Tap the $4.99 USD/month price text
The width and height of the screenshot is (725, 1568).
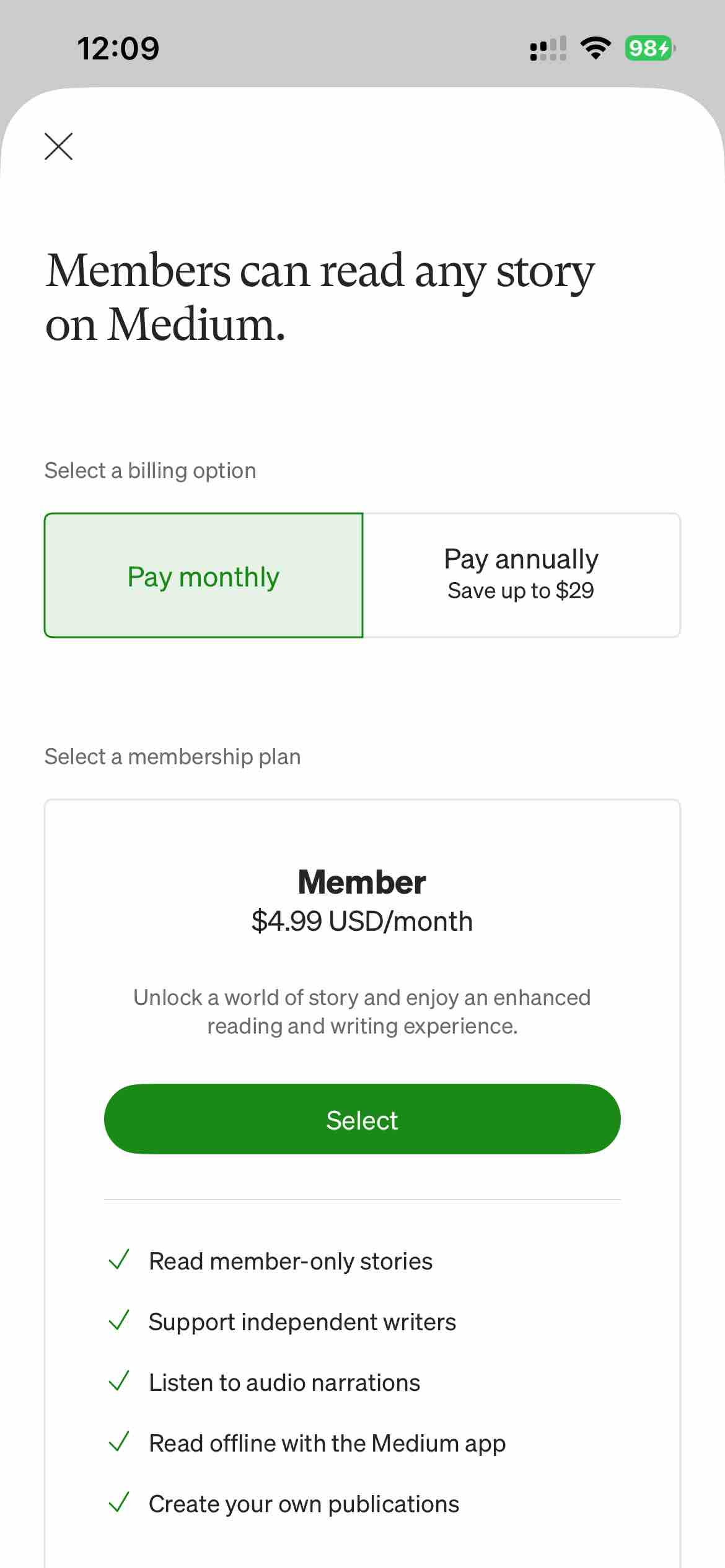[x=362, y=921]
